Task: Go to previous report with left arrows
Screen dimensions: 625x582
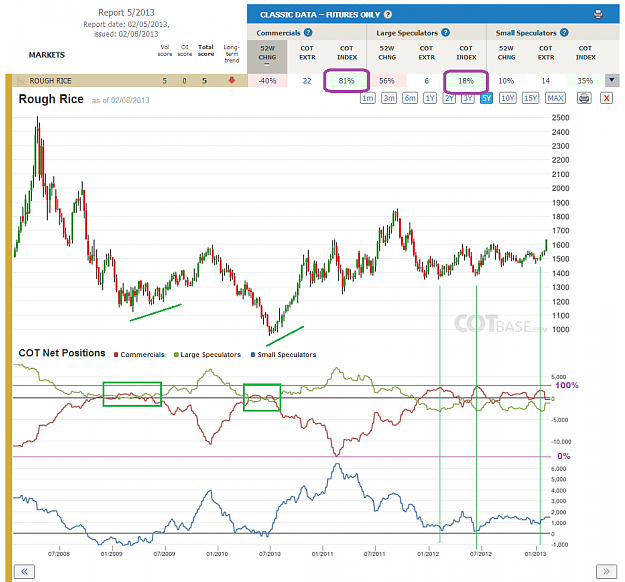Action: [24, 572]
